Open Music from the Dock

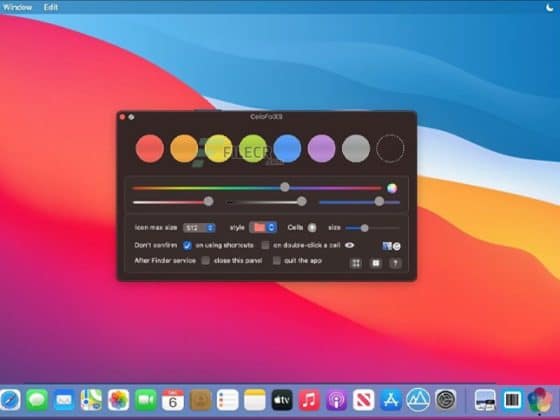[309, 400]
